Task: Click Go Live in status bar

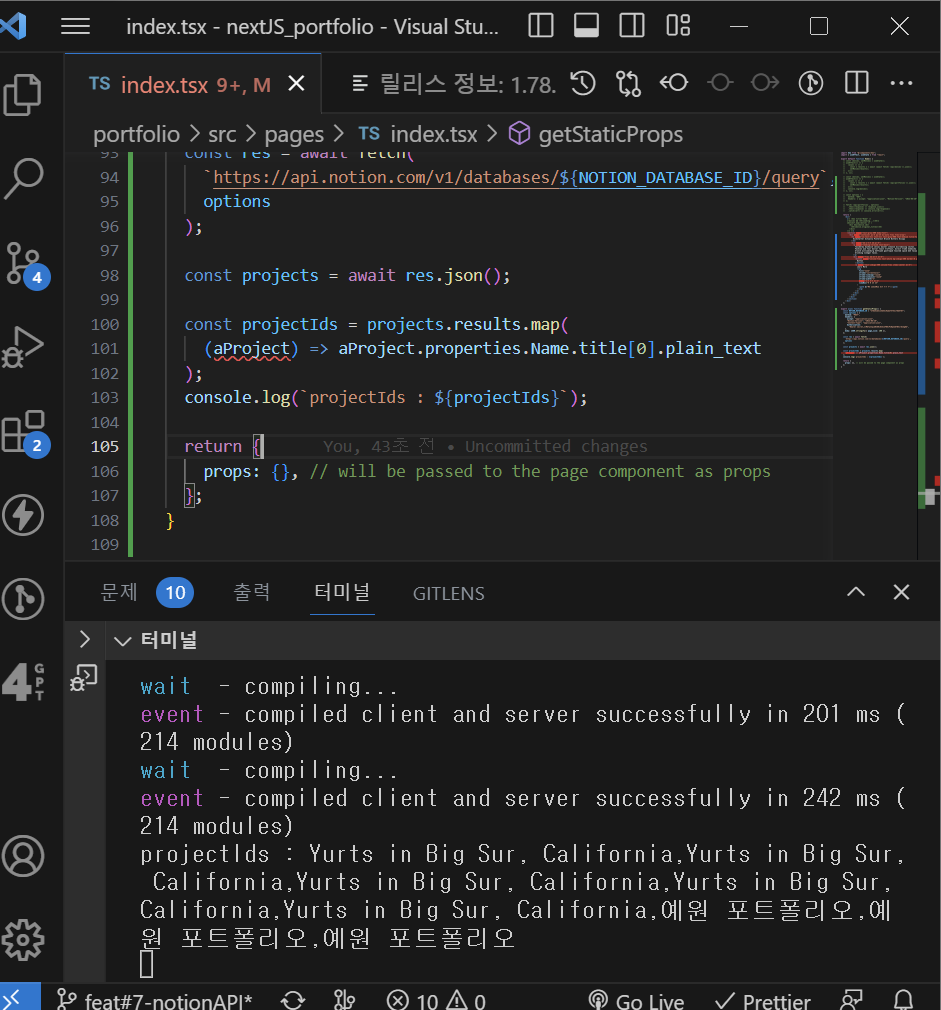Action: (x=636, y=1000)
